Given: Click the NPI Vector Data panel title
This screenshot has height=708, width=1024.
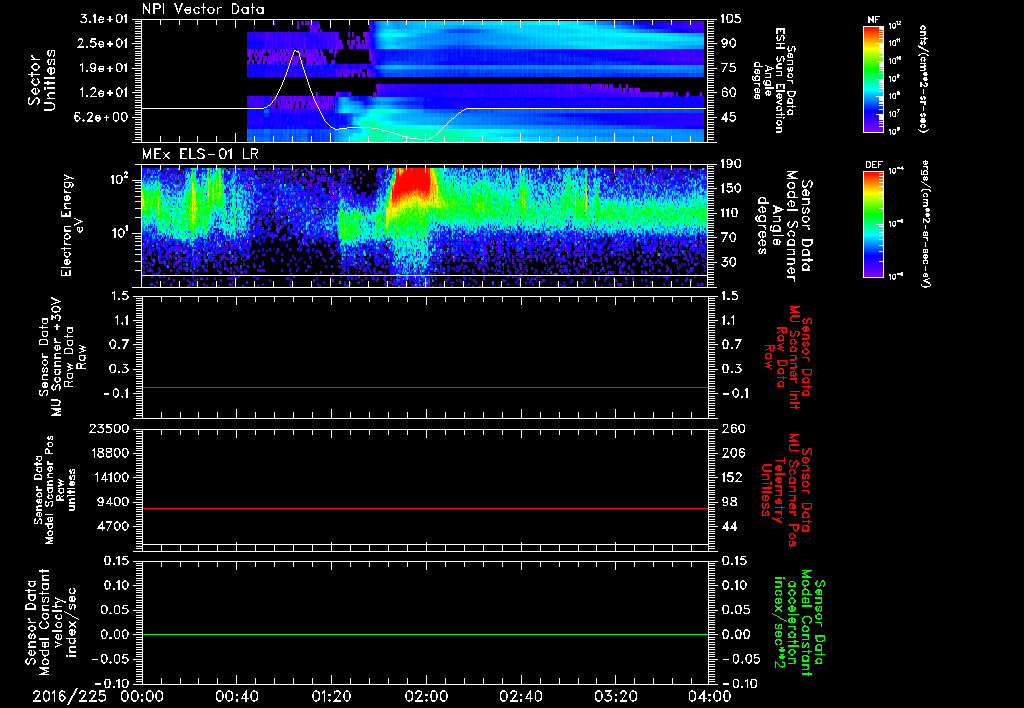Looking at the screenshot, I should click(x=204, y=9).
